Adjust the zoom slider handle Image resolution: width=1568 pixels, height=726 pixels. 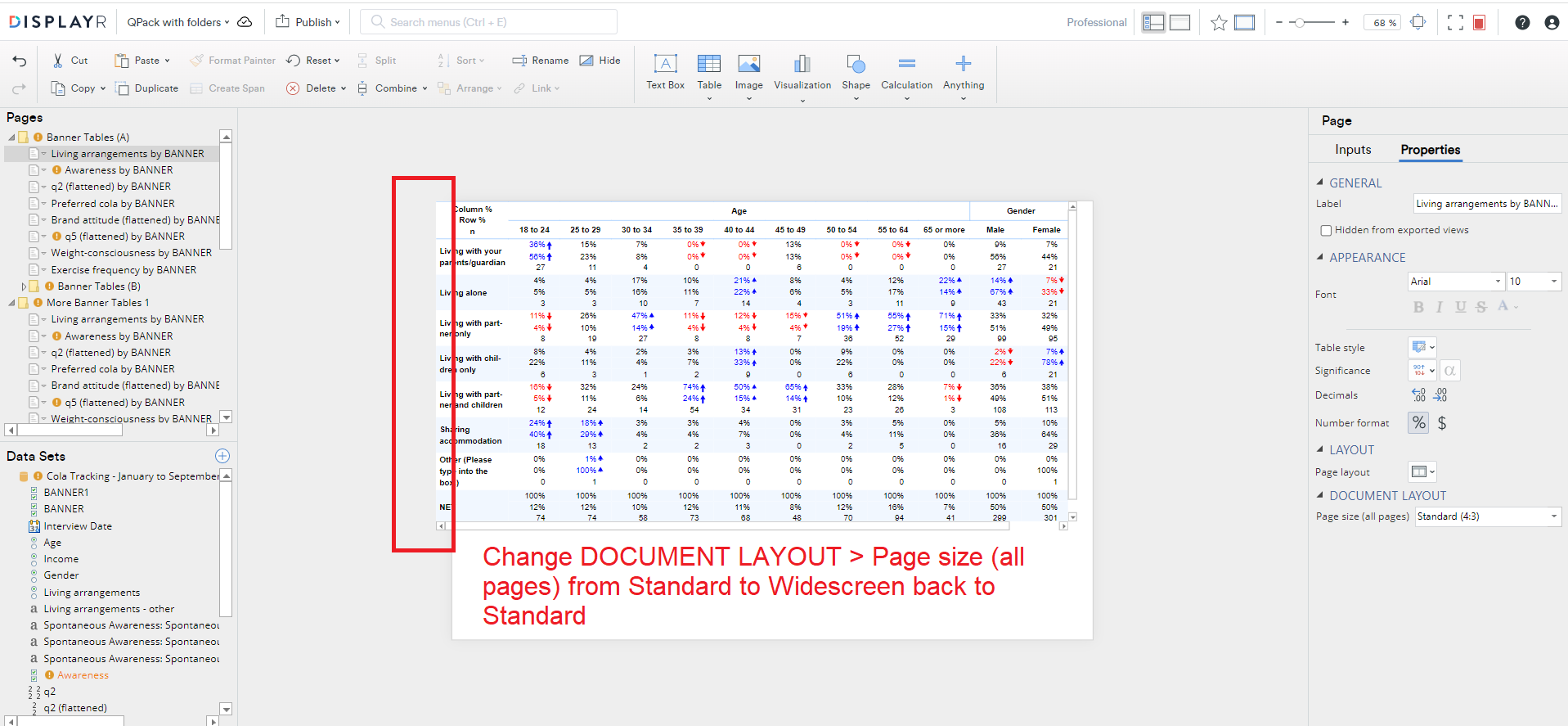tap(1299, 23)
